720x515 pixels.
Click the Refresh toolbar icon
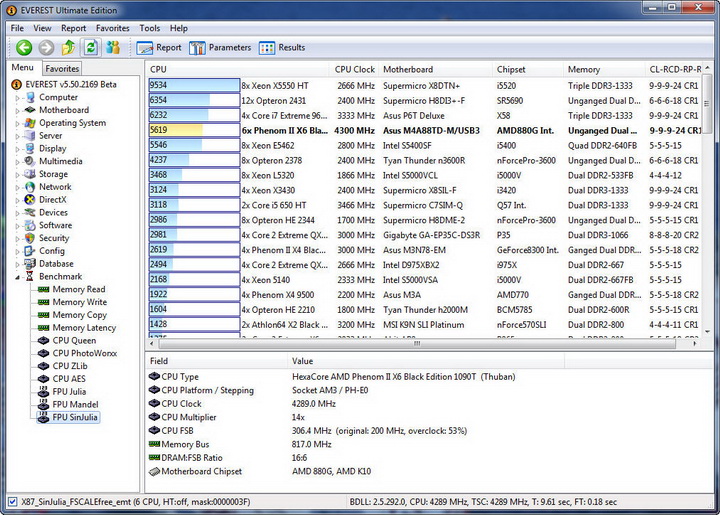[91, 47]
